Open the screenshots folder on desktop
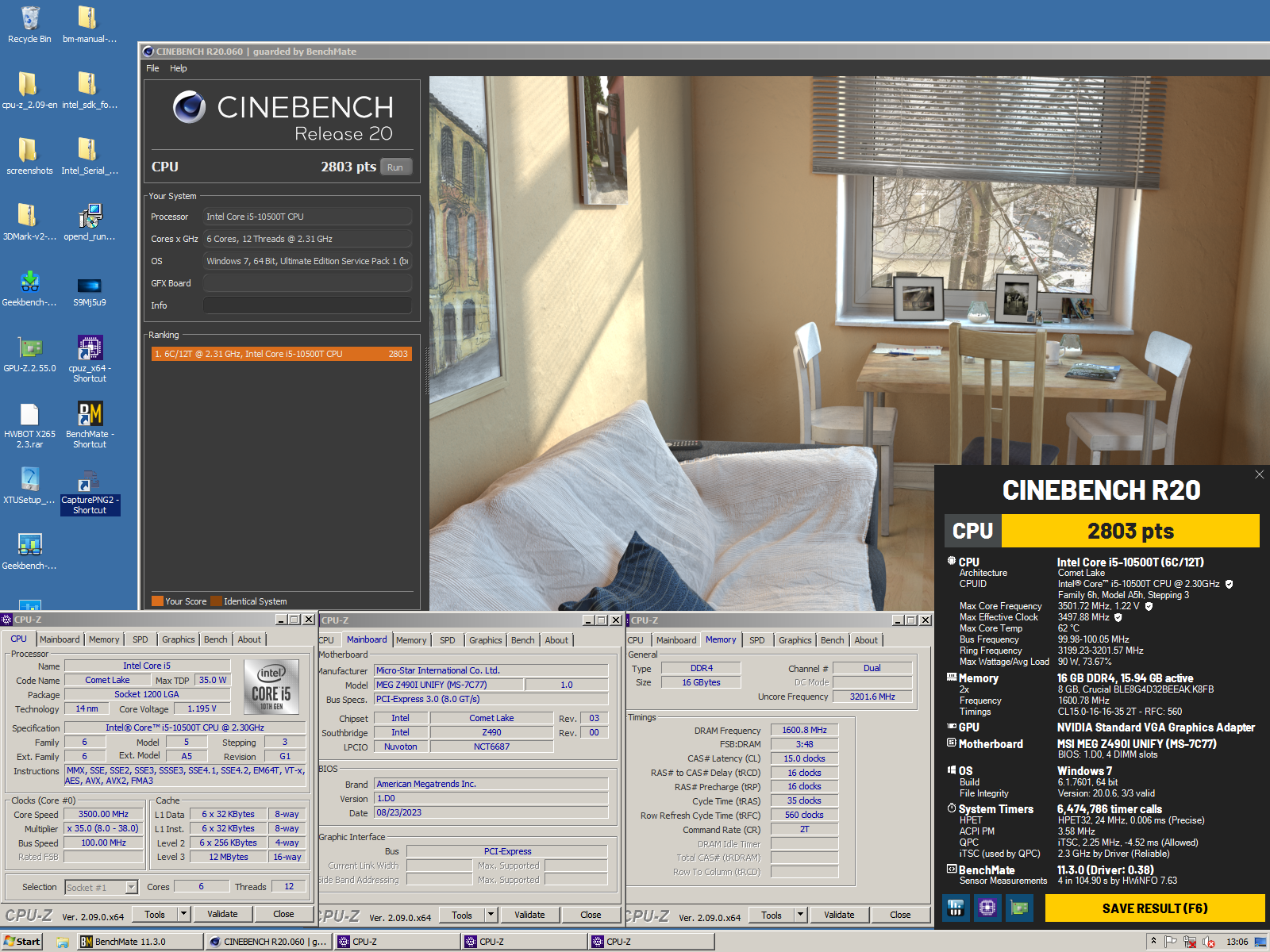Viewport: 1270px width, 952px height. [29, 155]
